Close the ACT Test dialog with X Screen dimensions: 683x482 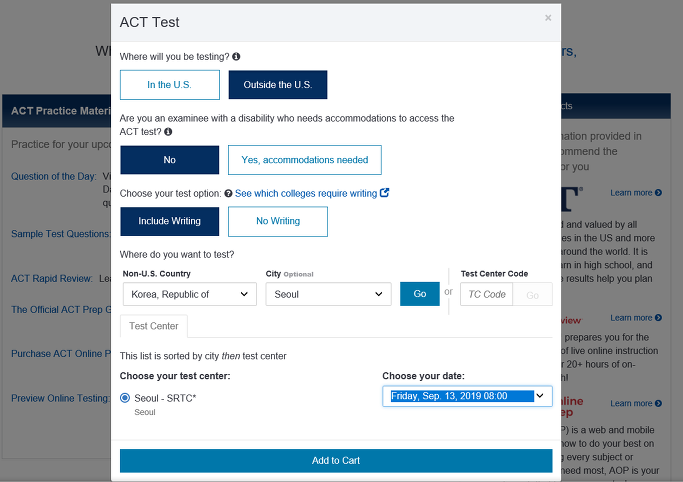(x=548, y=18)
